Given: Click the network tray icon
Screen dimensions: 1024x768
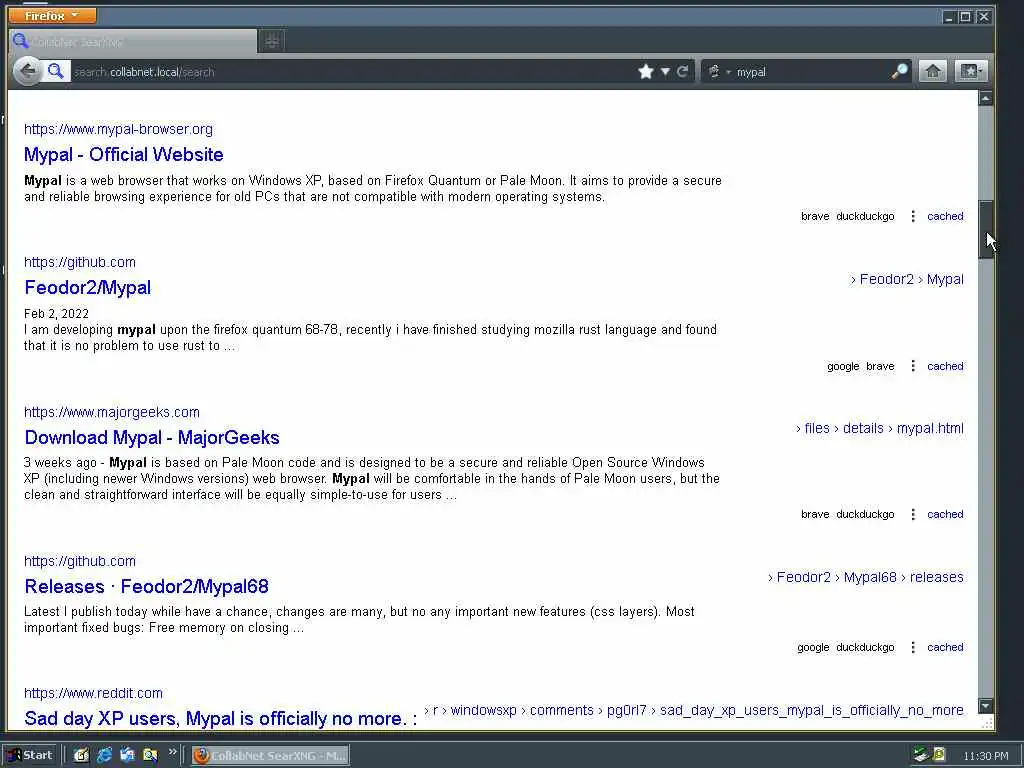Looking at the screenshot, I should pyautogui.click(x=921, y=755).
